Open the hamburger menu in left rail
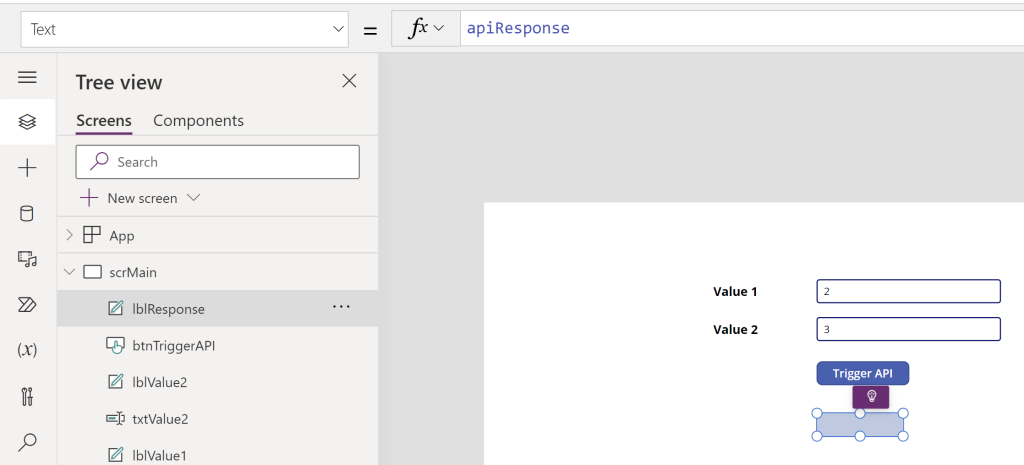Screen dimensions: 1024x465 [x=27, y=77]
